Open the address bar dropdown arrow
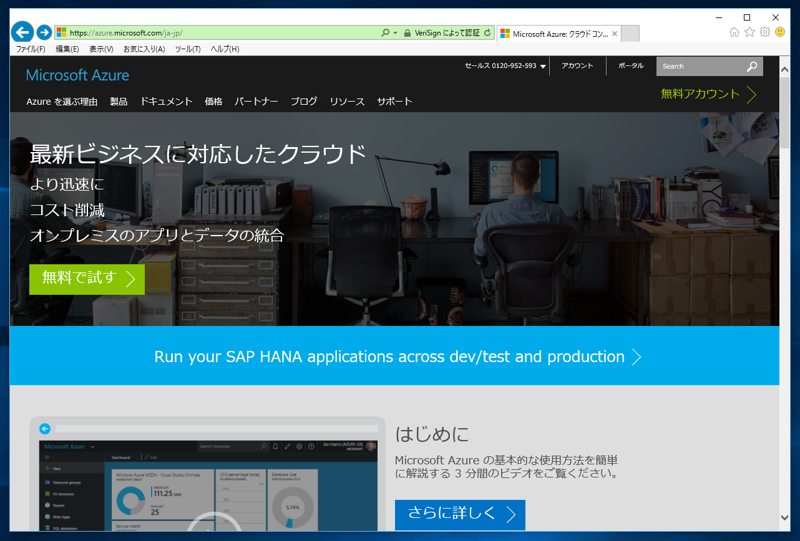Image resolution: width=800 pixels, height=541 pixels. 395,33
